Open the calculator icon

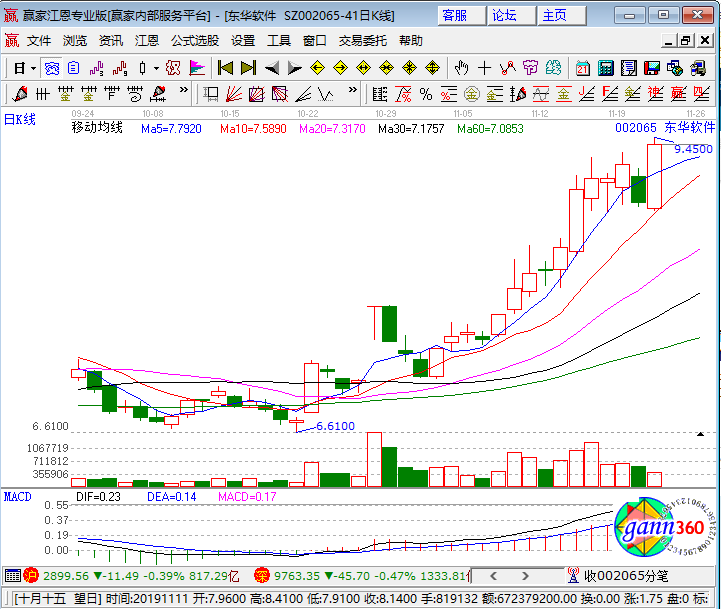pos(606,69)
